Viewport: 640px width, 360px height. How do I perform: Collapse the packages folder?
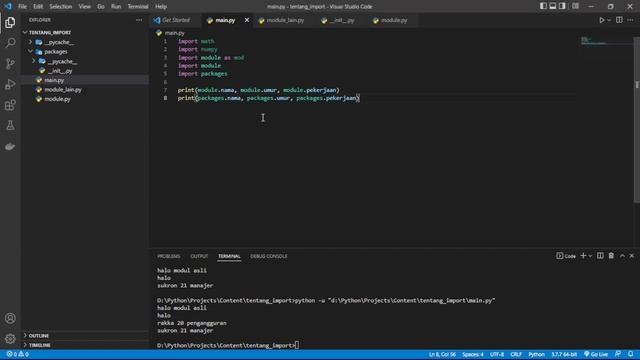coord(30,51)
